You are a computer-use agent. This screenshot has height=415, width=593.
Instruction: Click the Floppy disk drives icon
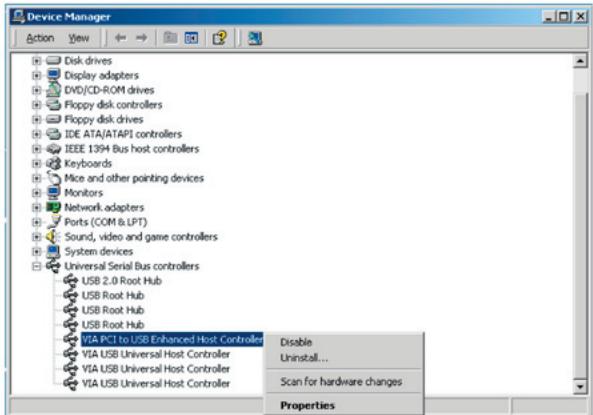point(53,119)
